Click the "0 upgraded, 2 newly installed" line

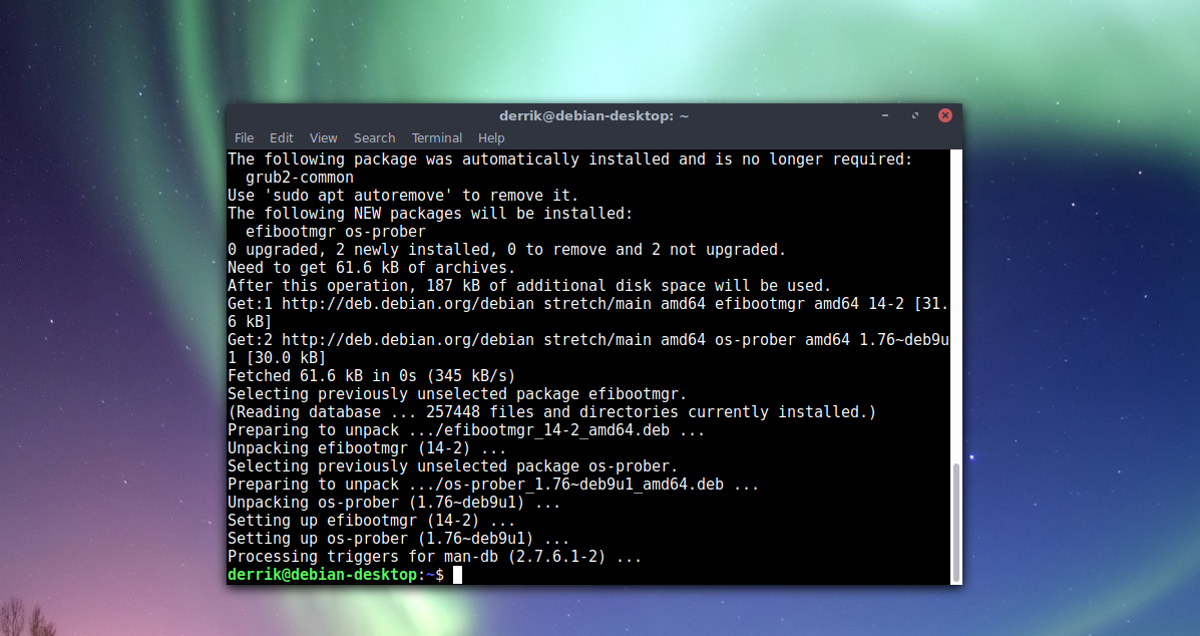[507, 249]
